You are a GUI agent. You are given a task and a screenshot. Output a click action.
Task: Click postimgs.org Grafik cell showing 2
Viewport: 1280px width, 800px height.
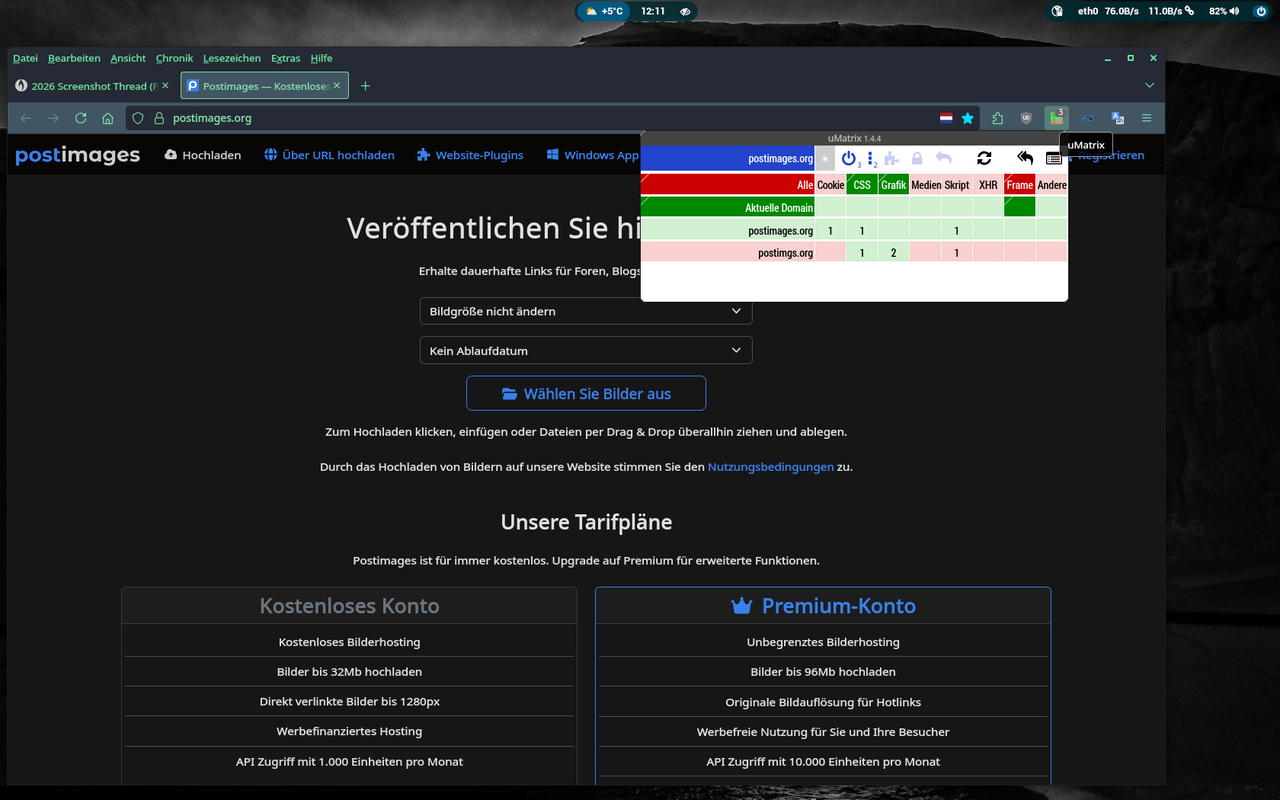click(893, 253)
